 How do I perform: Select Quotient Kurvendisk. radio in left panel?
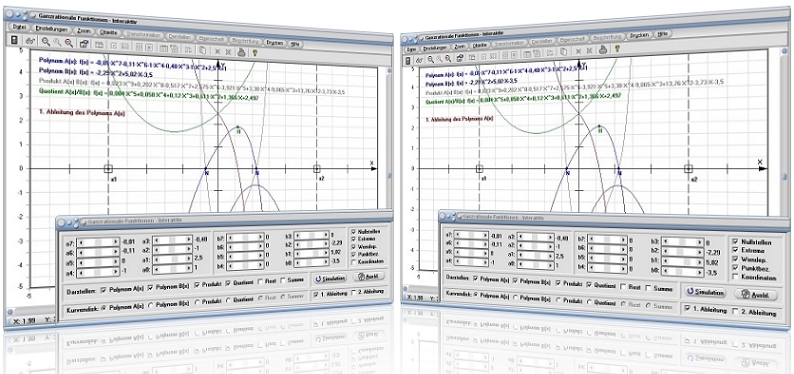click(228, 300)
